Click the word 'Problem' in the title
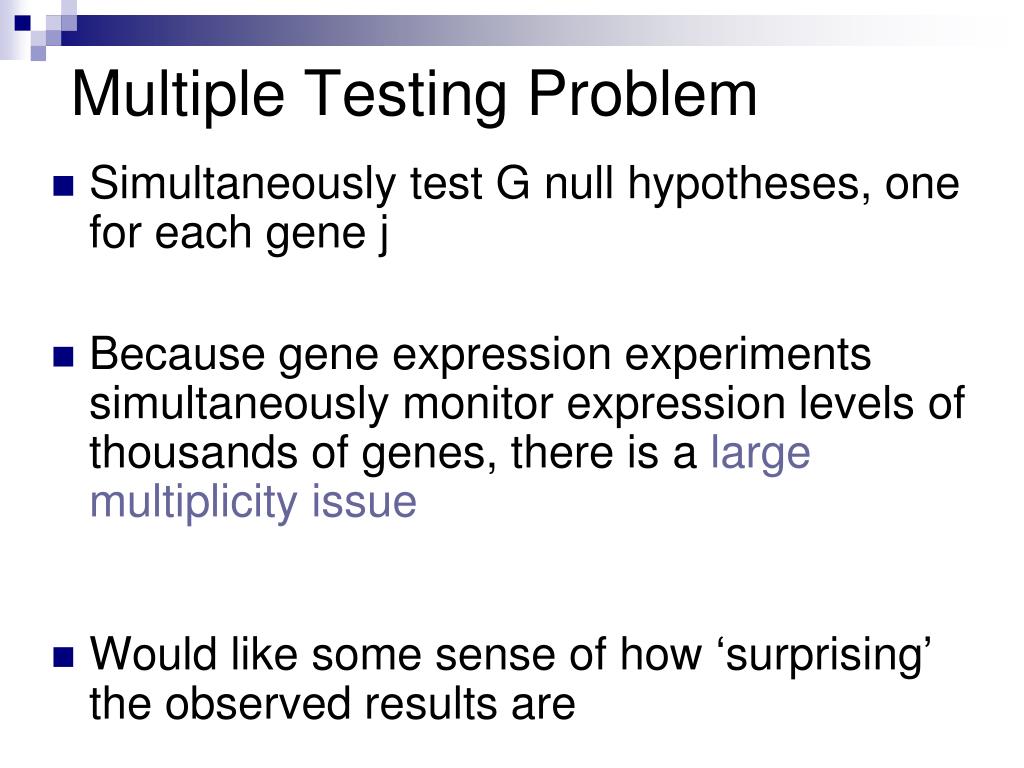The height and width of the screenshot is (768, 1024). pyautogui.click(x=642, y=95)
